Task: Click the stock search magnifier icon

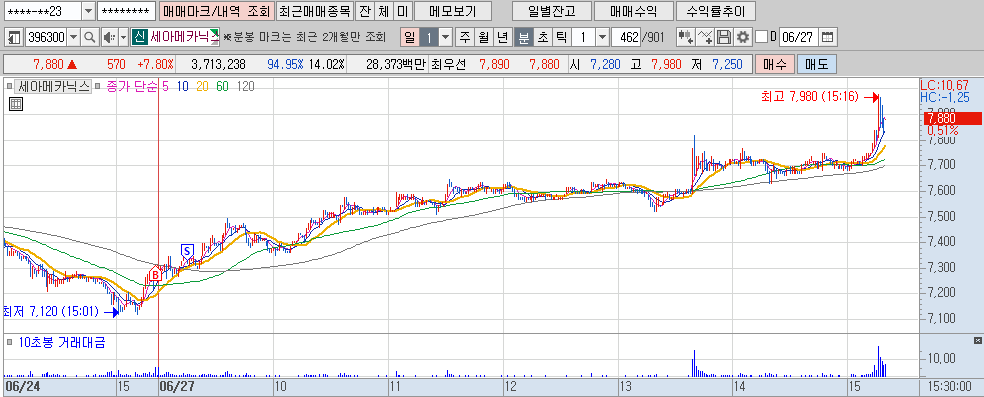Action: [90, 37]
